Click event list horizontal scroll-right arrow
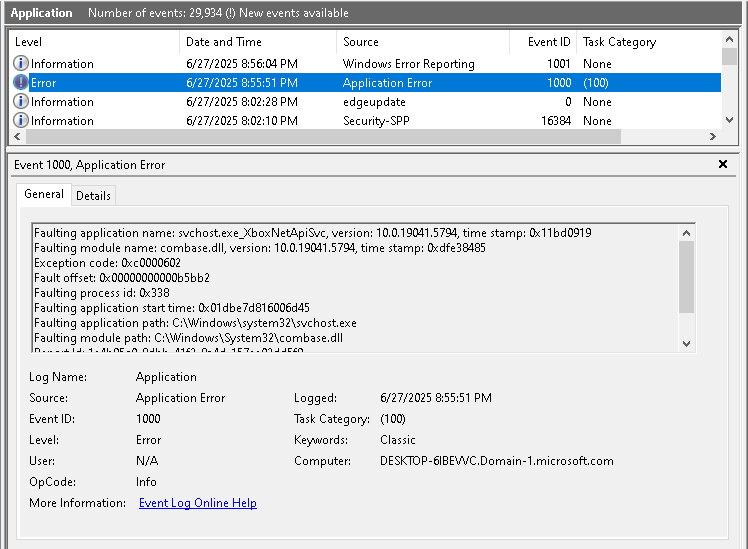The image size is (748, 549). [x=713, y=136]
